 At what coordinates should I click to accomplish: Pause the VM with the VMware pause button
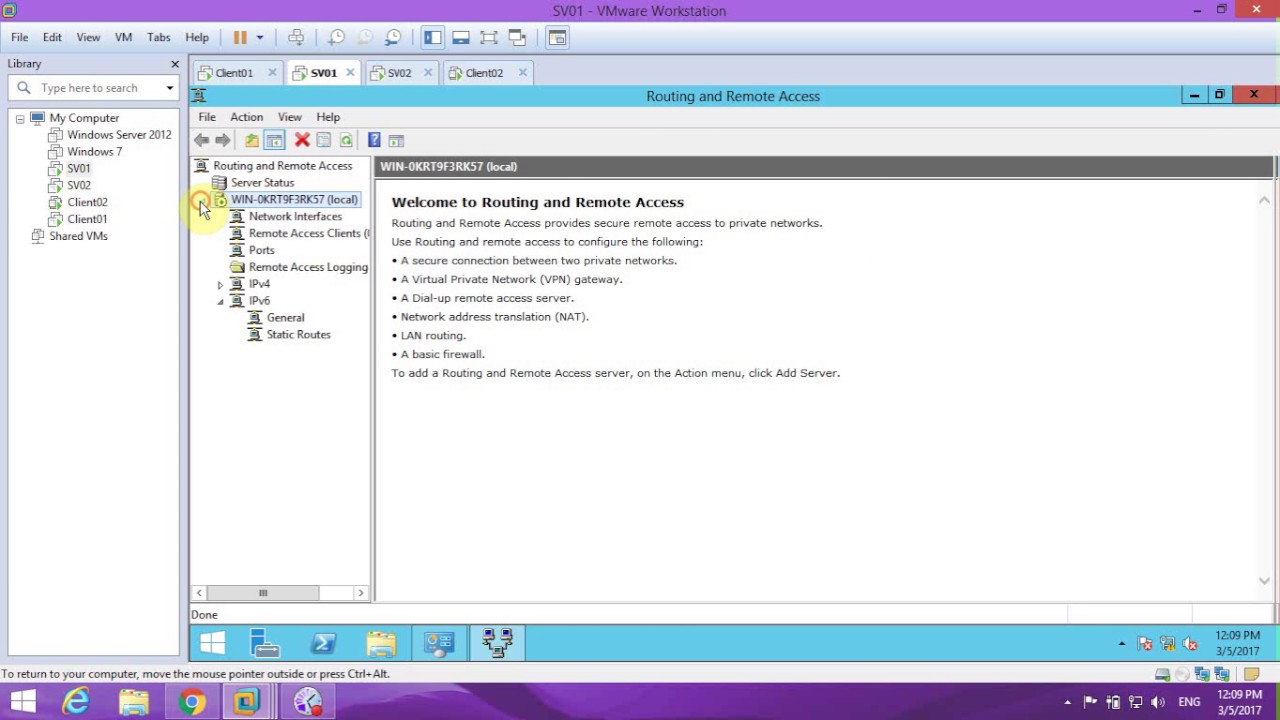pos(240,37)
